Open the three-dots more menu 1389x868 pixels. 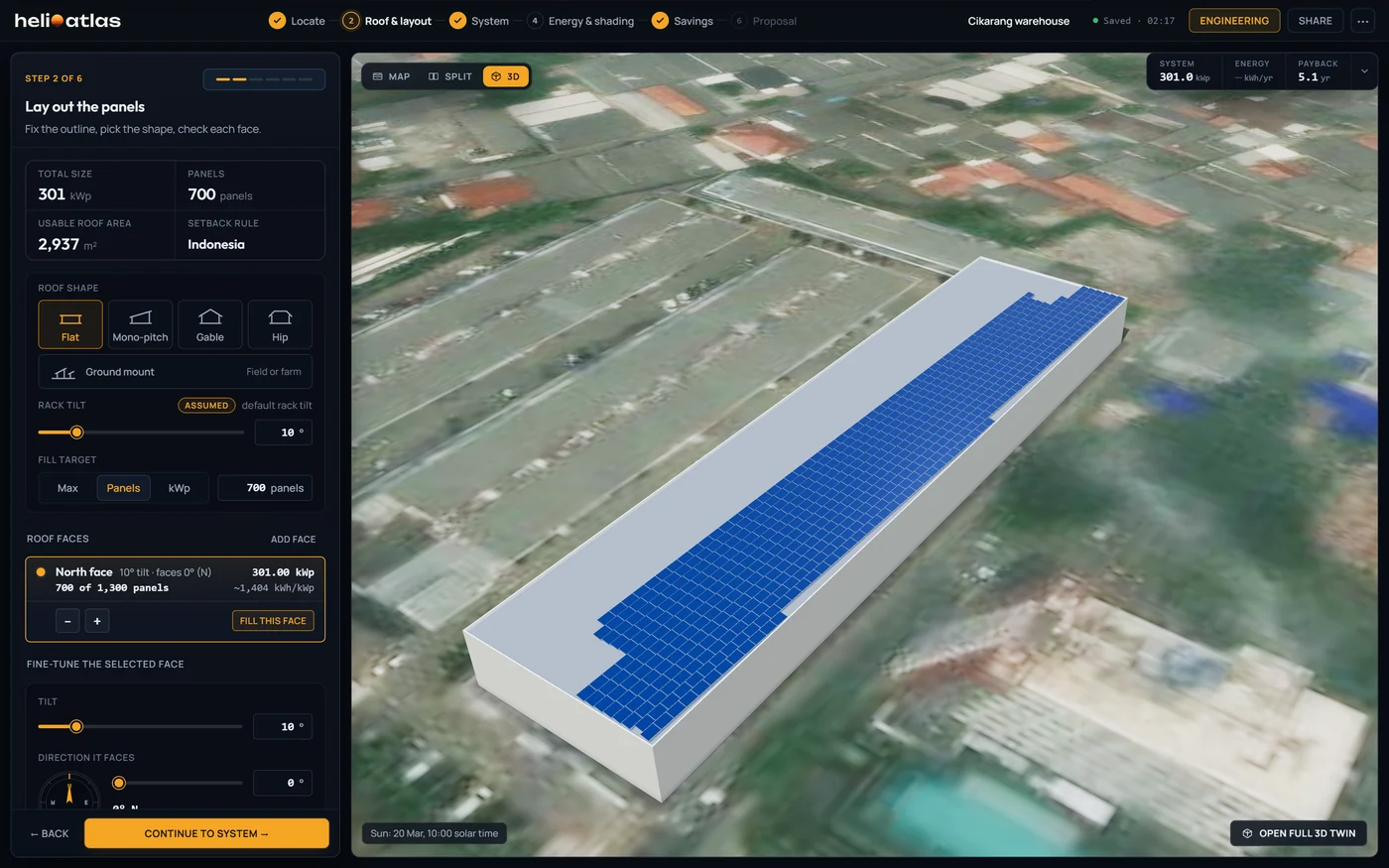(1362, 21)
